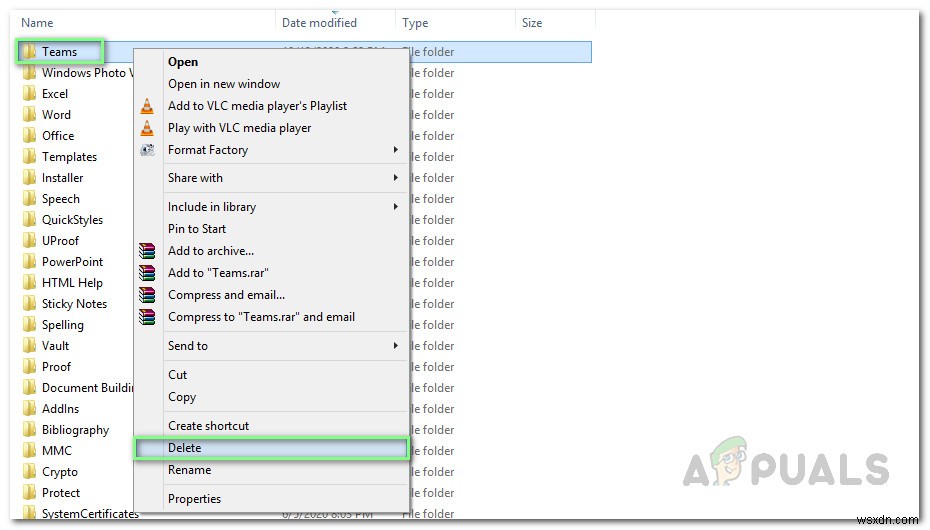Open the Share with menu entry

[x=195, y=178]
